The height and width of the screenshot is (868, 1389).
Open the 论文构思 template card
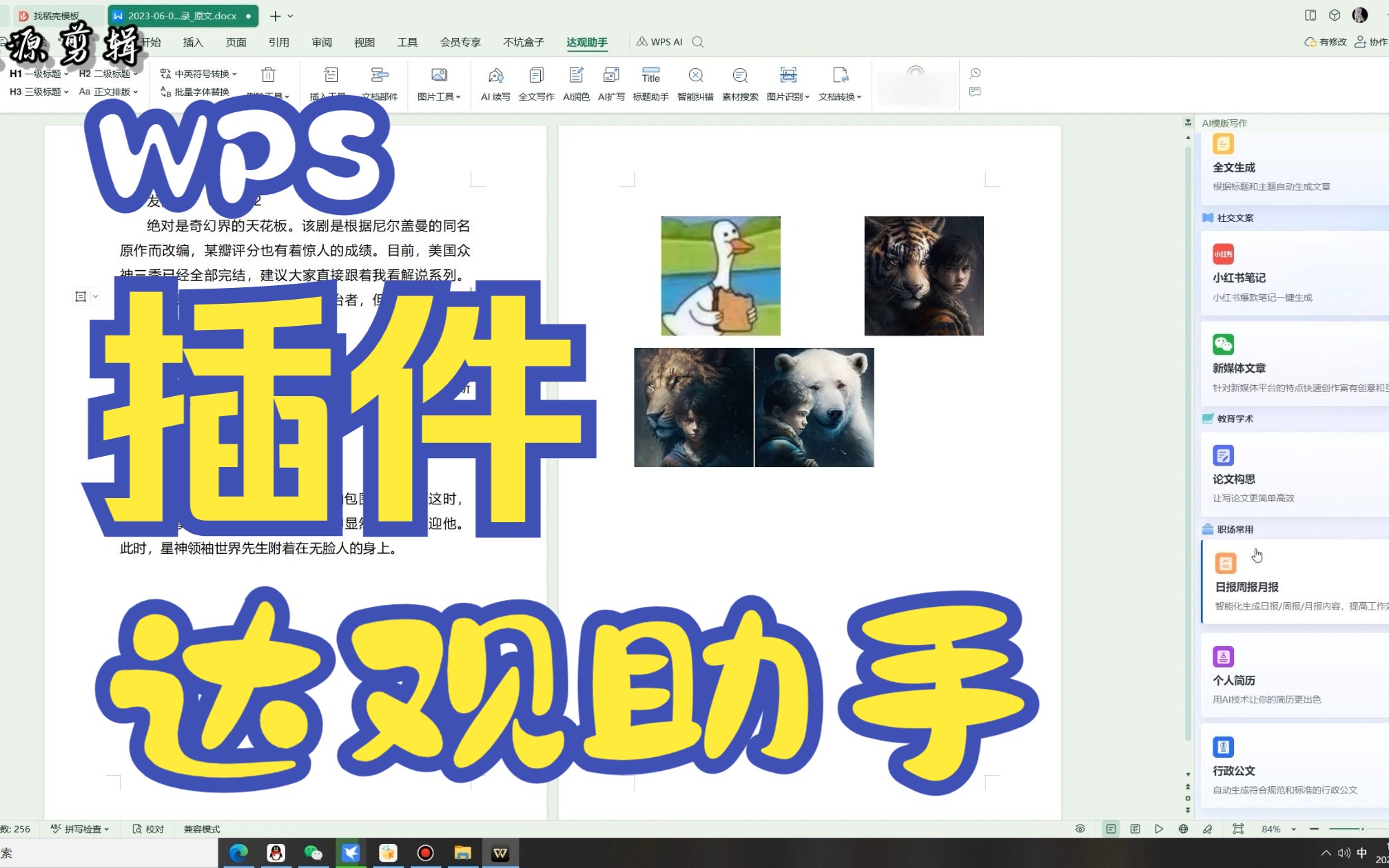pyautogui.click(x=1295, y=475)
